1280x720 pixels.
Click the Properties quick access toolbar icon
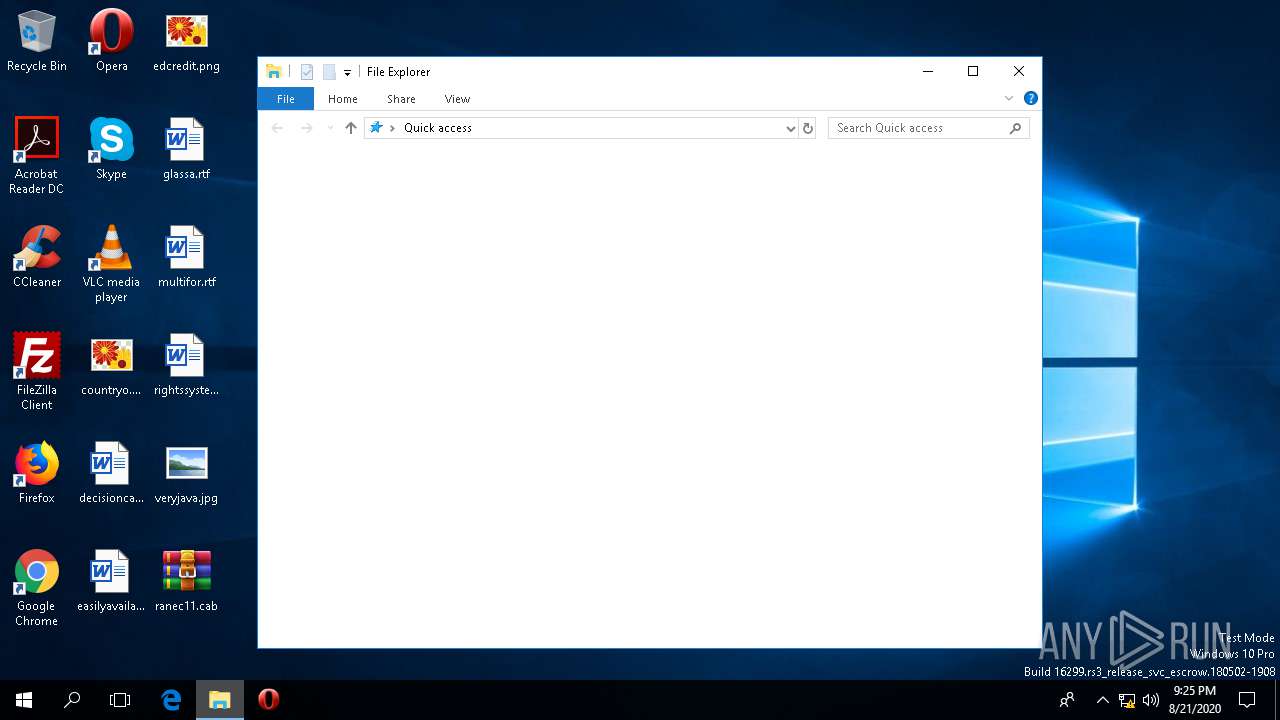[307, 72]
